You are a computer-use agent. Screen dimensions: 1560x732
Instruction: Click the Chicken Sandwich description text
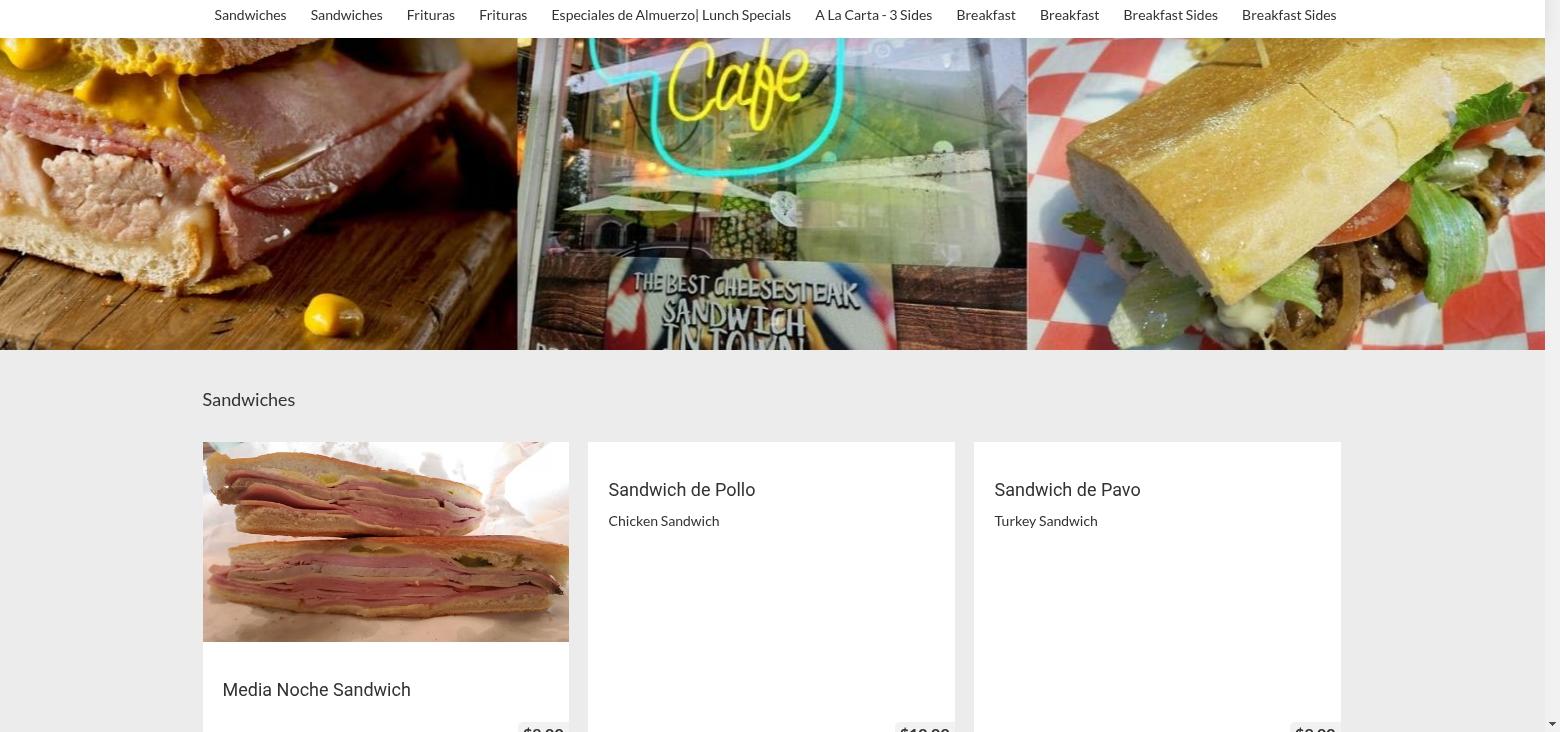coord(663,521)
